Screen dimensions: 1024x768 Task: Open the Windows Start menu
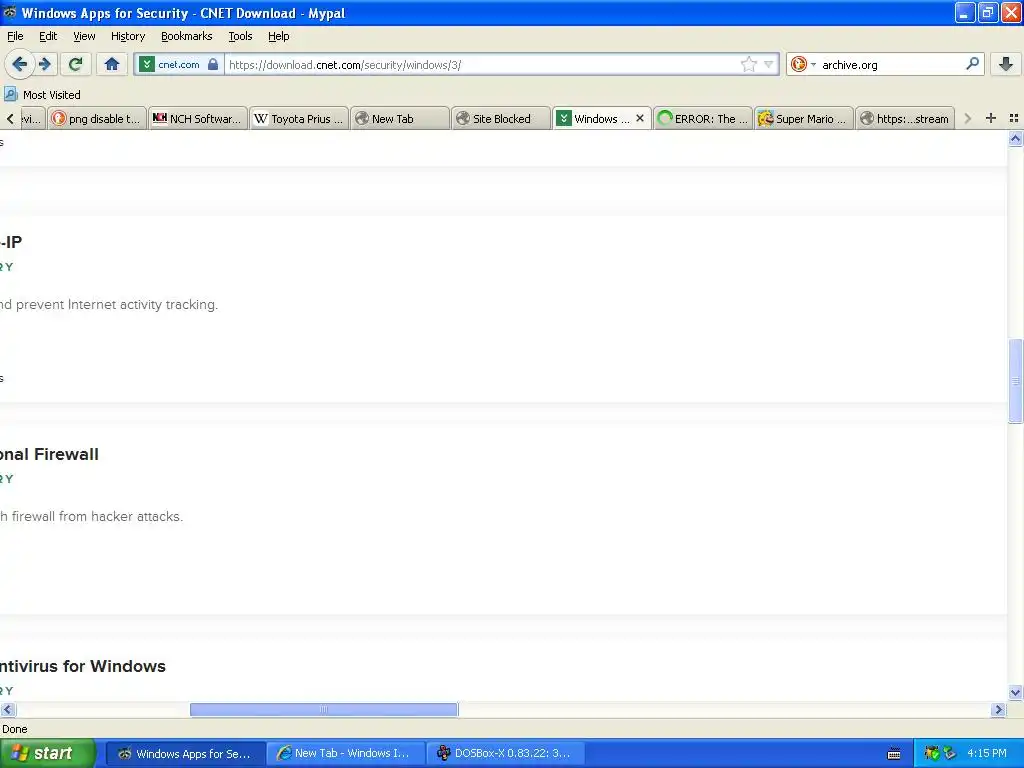(x=47, y=753)
